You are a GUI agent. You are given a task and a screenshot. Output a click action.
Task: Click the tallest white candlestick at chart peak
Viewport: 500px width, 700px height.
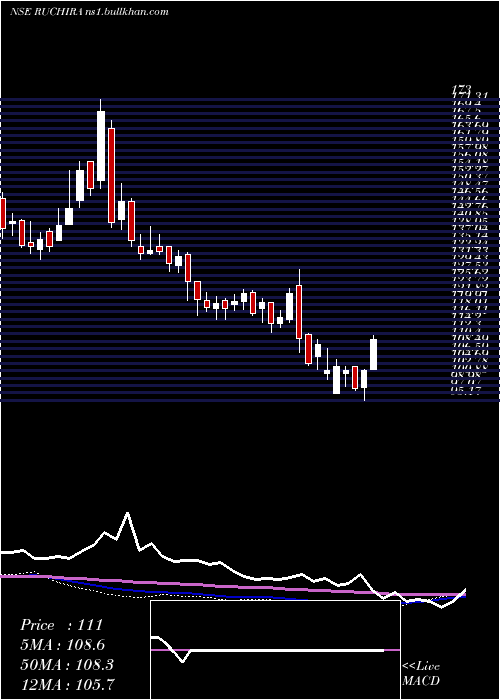[x=101, y=146]
